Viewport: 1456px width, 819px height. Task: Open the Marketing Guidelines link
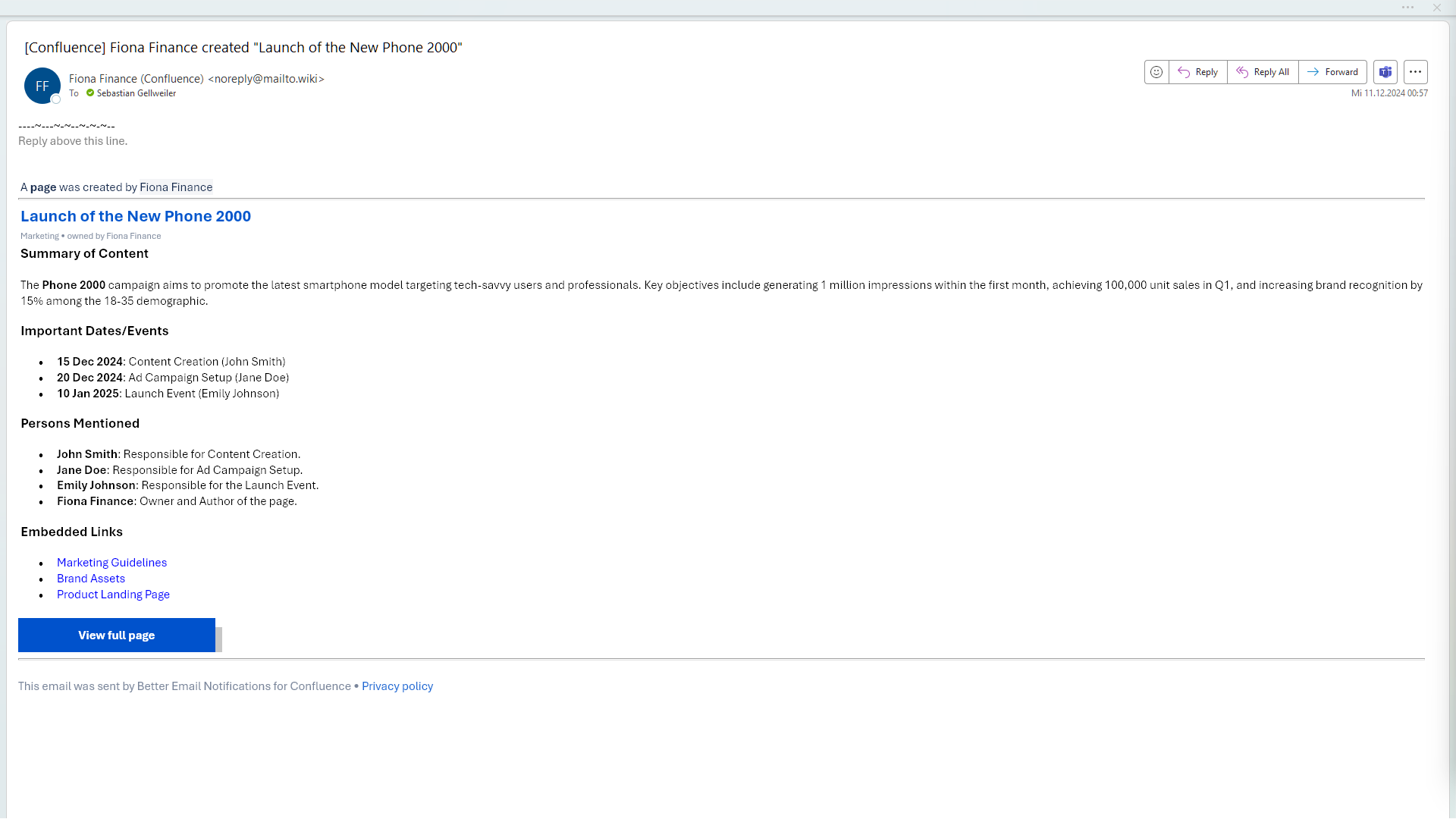111,563
